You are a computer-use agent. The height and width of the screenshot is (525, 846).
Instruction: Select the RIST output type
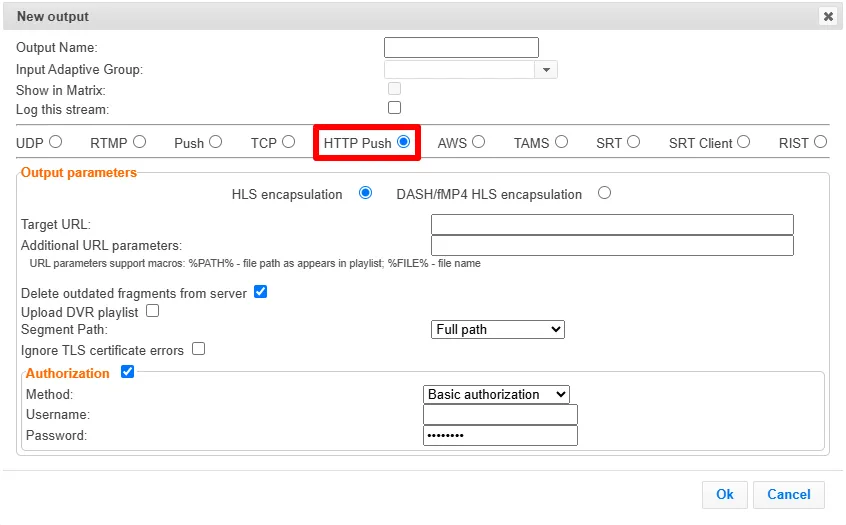pyautogui.click(x=821, y=142)
